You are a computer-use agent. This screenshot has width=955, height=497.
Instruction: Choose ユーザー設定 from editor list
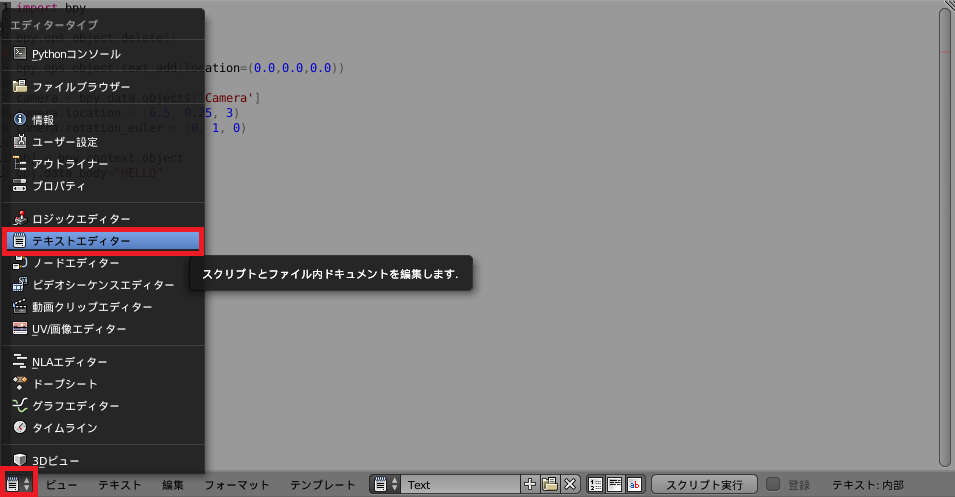click(x=104, y=142)
